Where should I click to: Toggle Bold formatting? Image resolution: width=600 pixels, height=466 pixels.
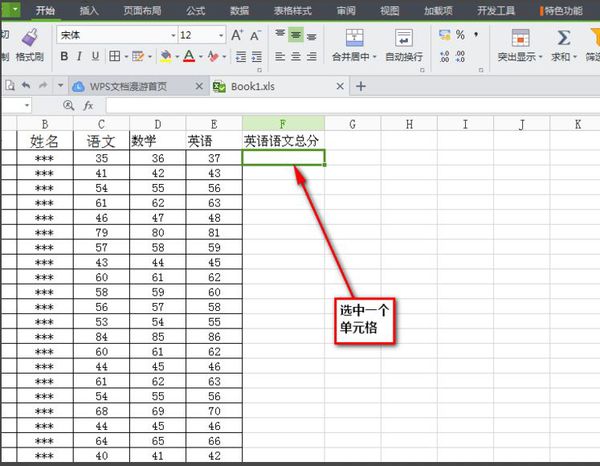64,56
